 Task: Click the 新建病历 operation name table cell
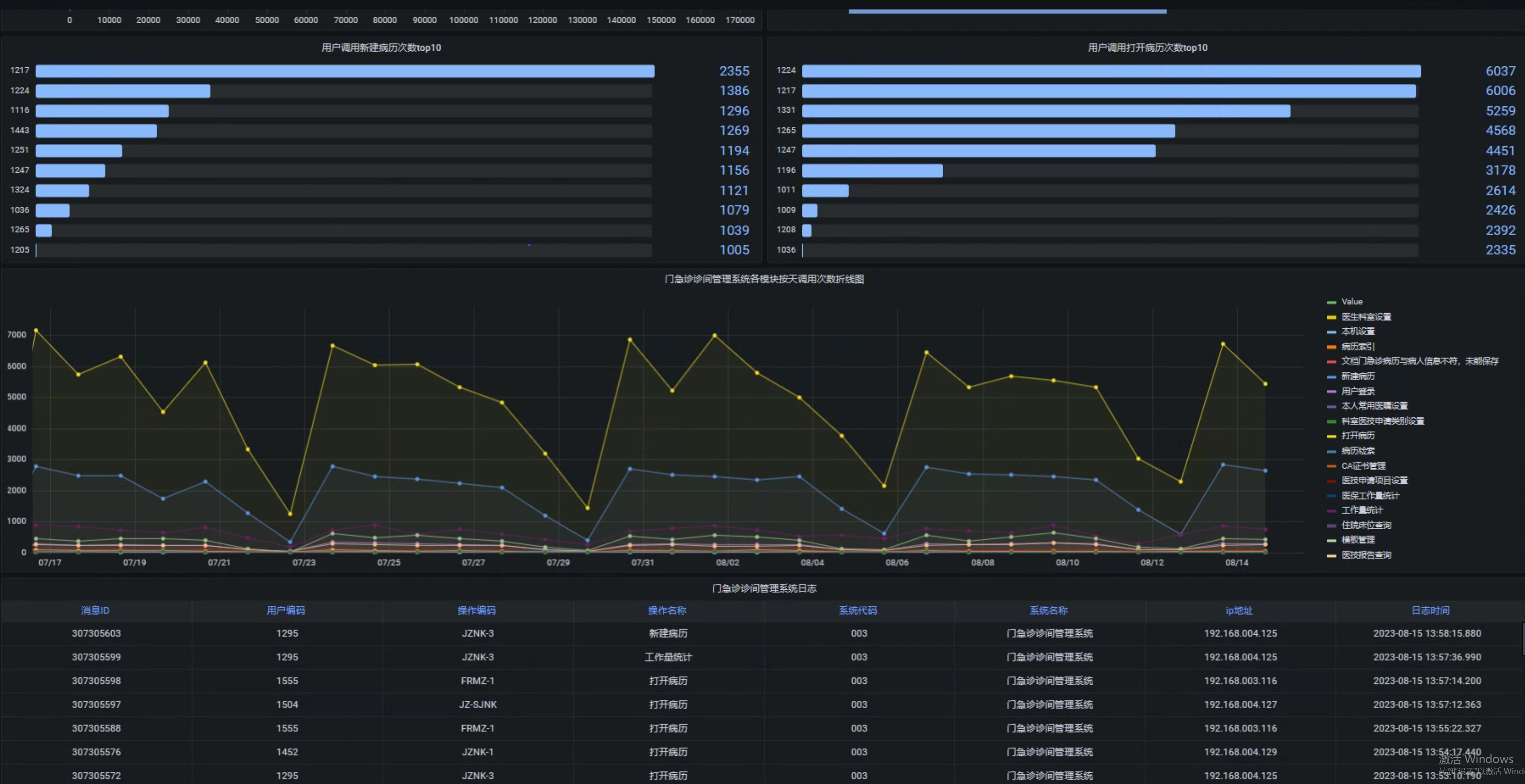pos(668,633)
